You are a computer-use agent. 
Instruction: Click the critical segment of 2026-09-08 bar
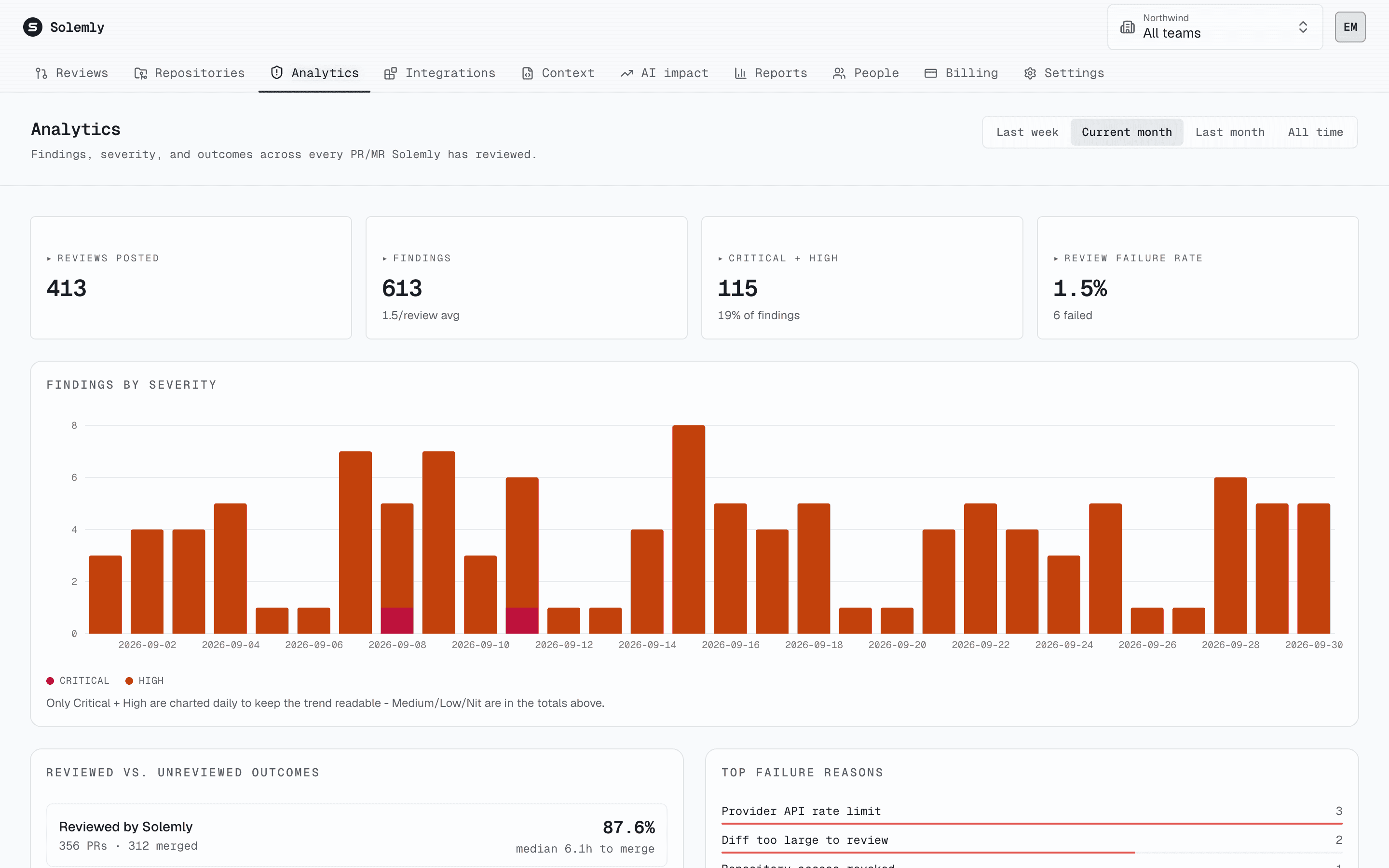click(x=397, y=621)
